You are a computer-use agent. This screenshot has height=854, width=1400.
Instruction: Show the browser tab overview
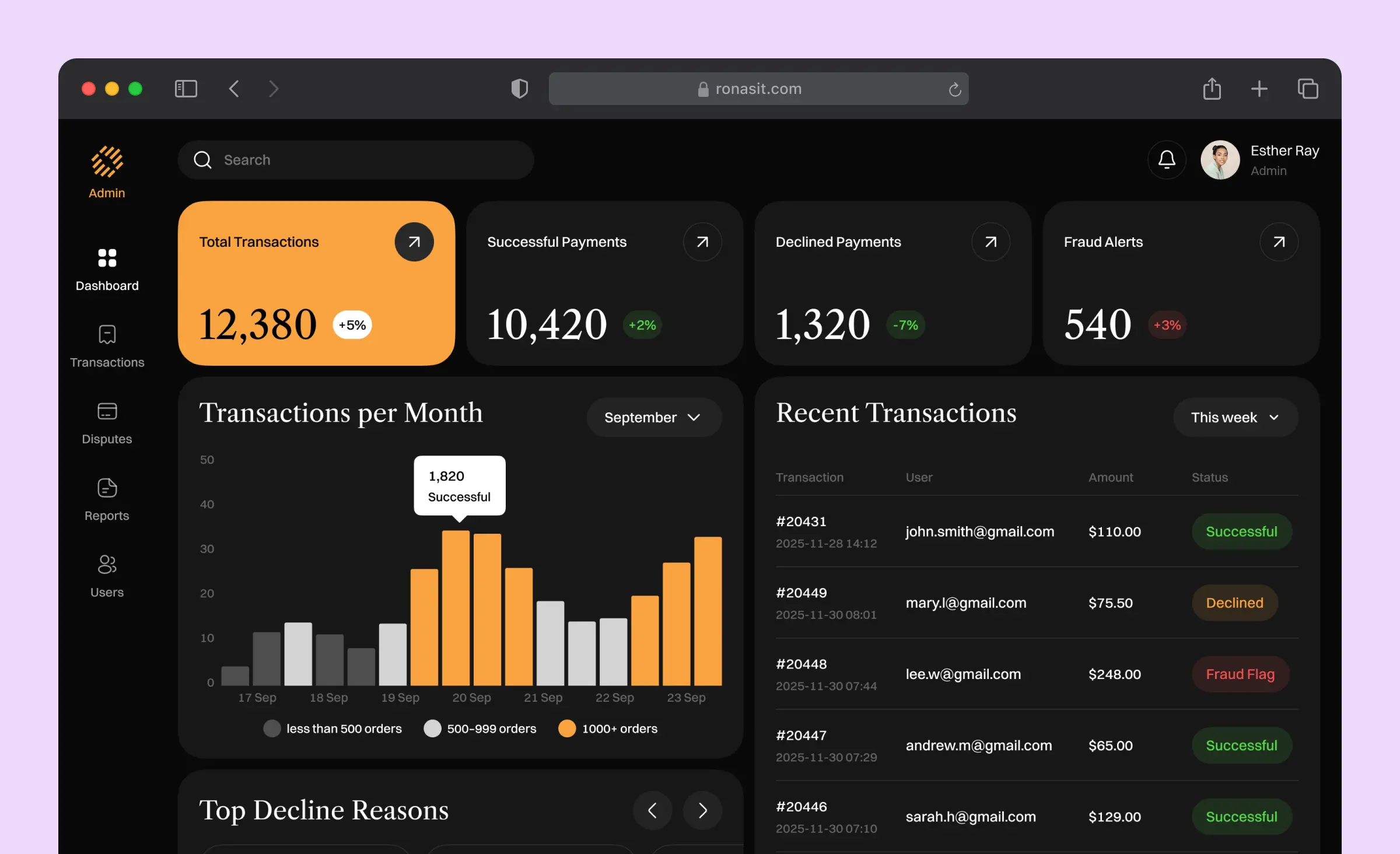[1308, 89]
